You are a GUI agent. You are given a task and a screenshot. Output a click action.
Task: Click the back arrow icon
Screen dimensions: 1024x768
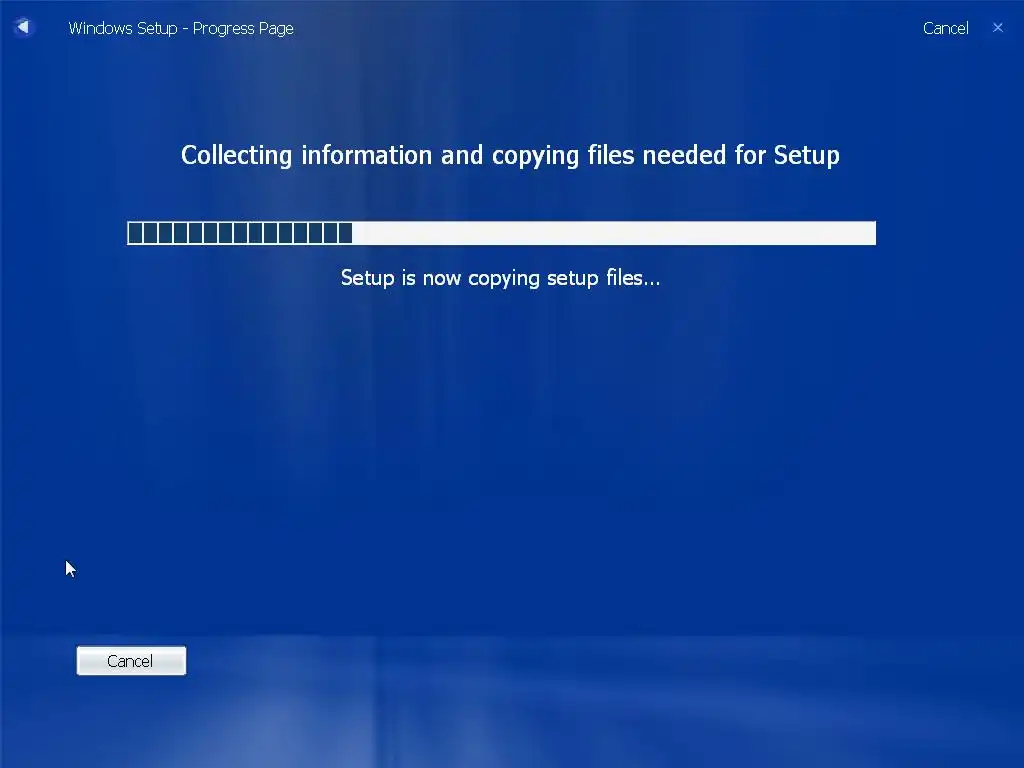click(x=23, y=27)
